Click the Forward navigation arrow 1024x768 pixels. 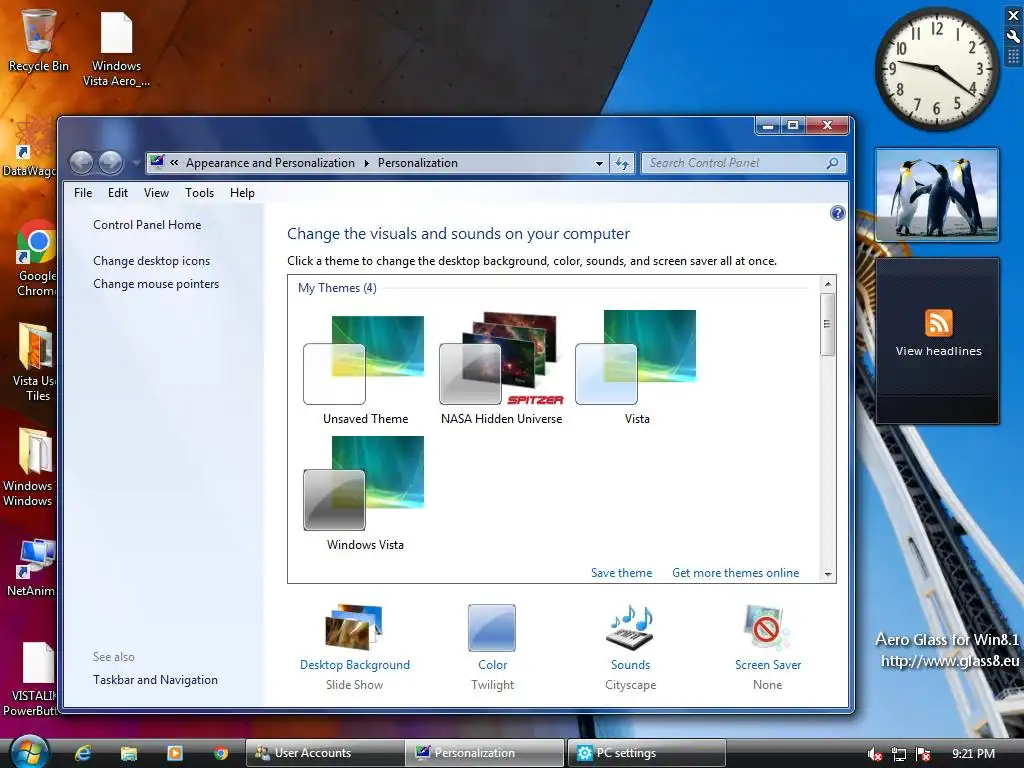111,162
